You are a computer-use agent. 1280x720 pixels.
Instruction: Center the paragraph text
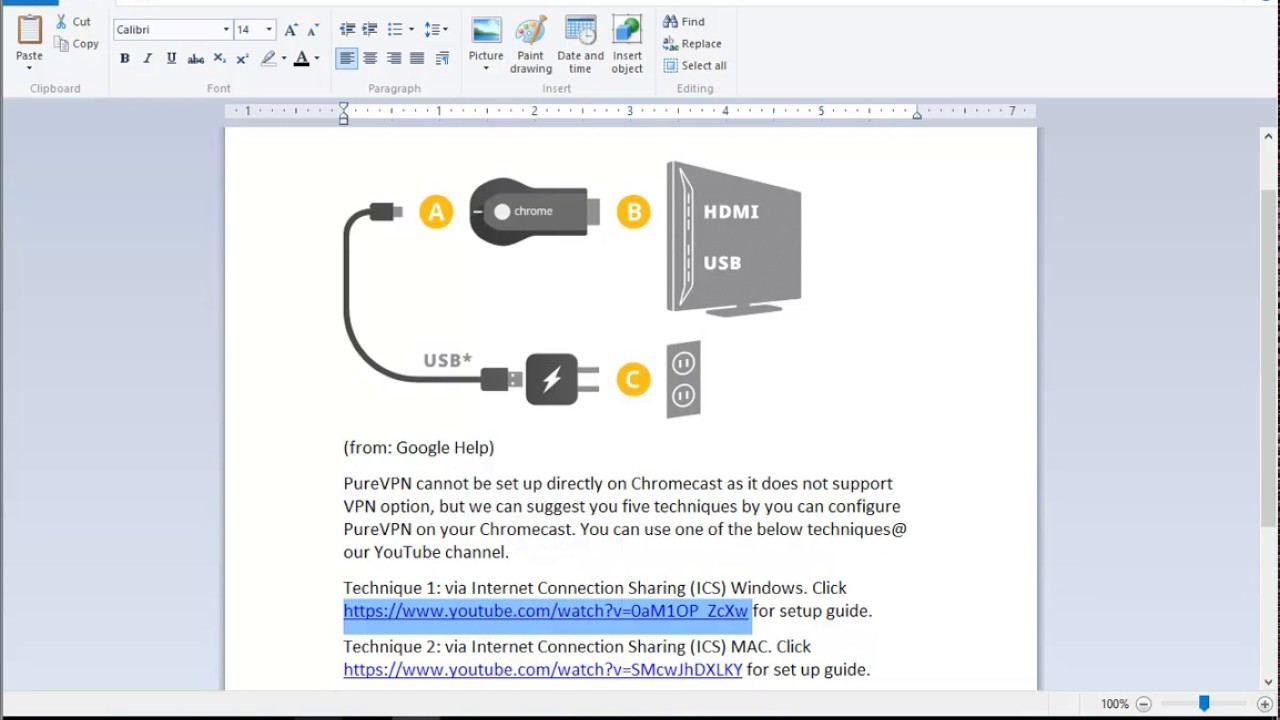click(371, 59)
